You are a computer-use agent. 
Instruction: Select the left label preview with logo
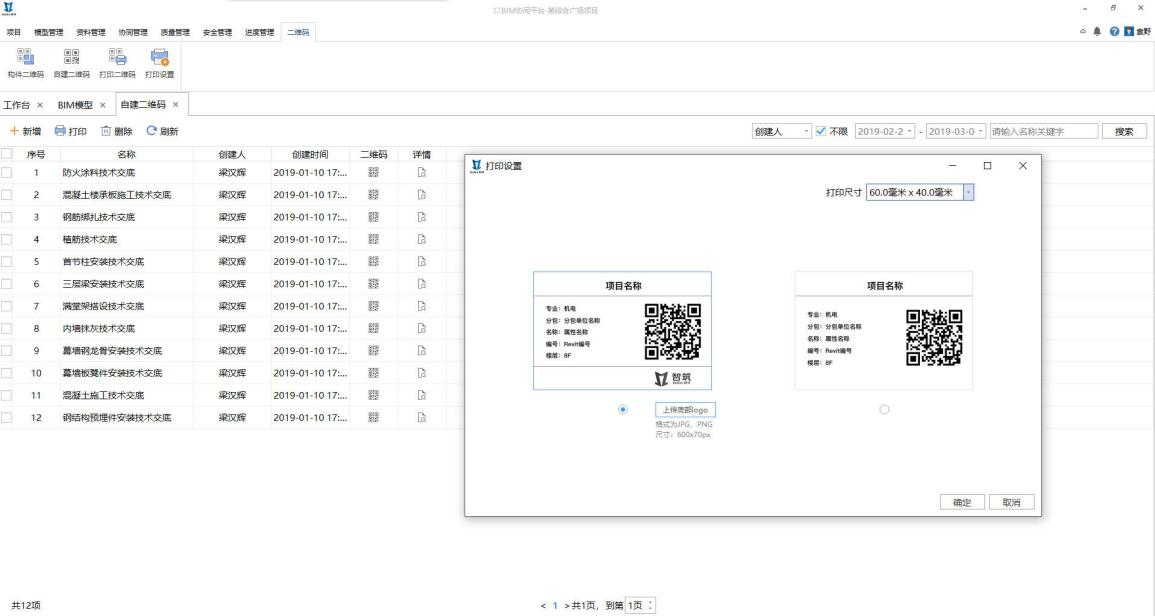622,331
